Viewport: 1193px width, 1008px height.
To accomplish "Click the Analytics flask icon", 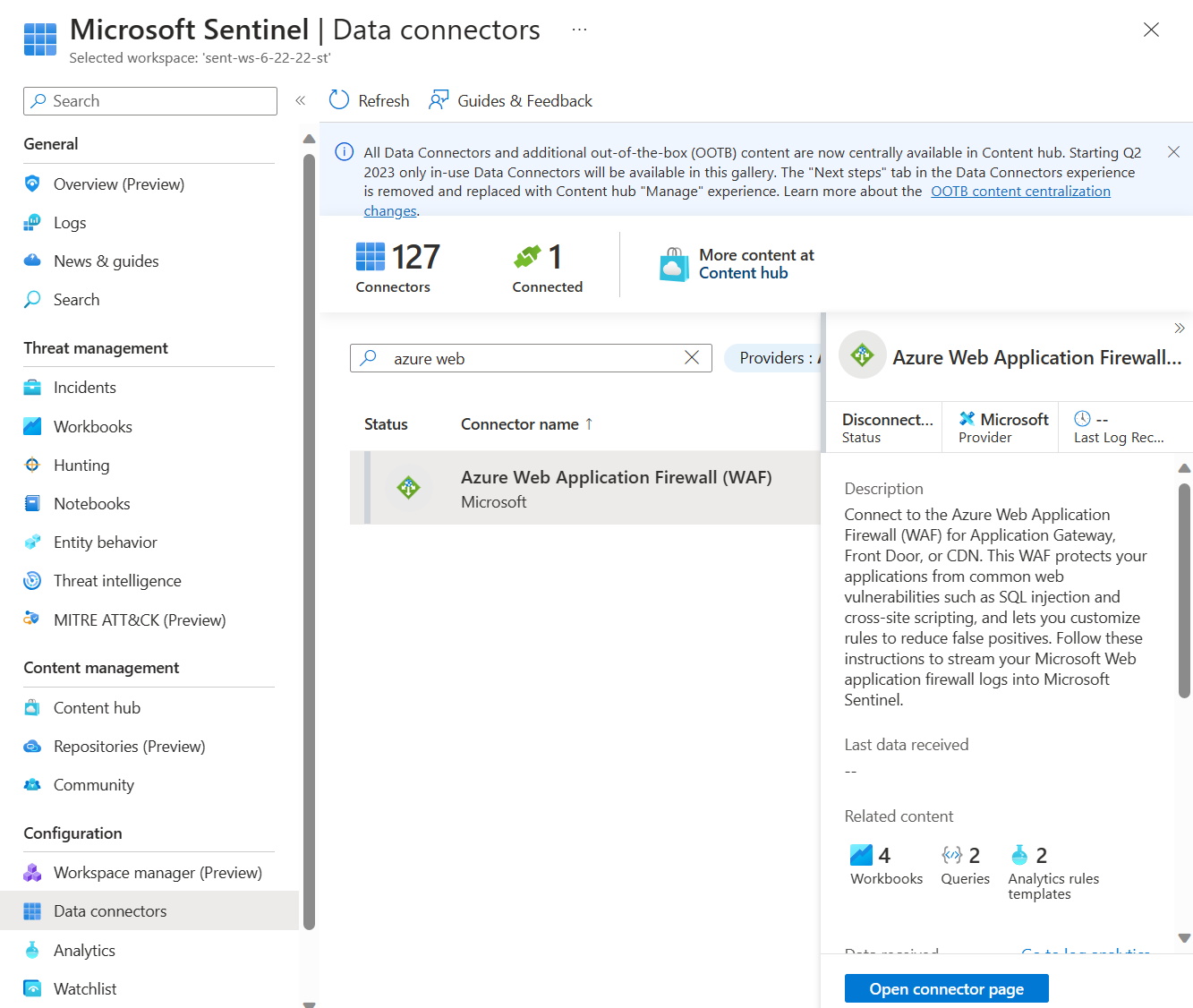I will 32,950.
